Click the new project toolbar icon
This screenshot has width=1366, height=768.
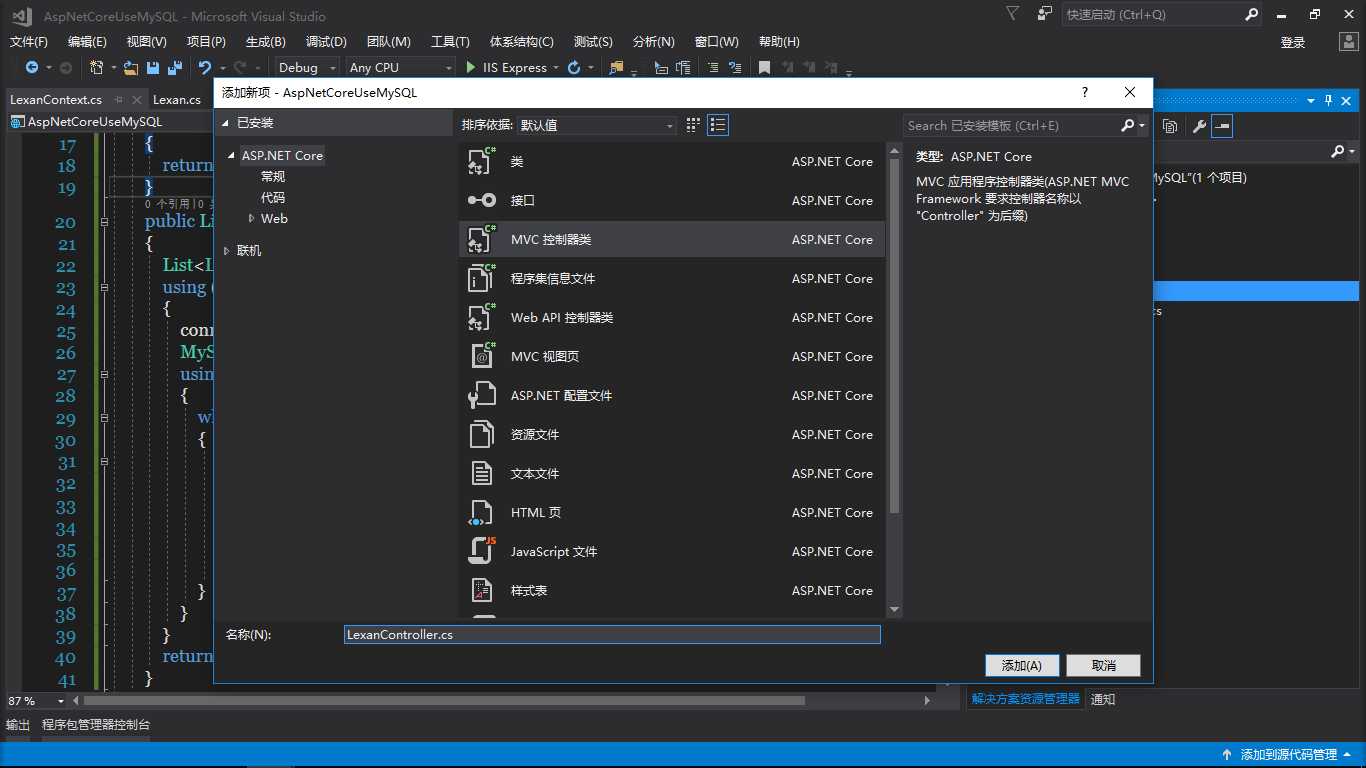pos(96,67)
